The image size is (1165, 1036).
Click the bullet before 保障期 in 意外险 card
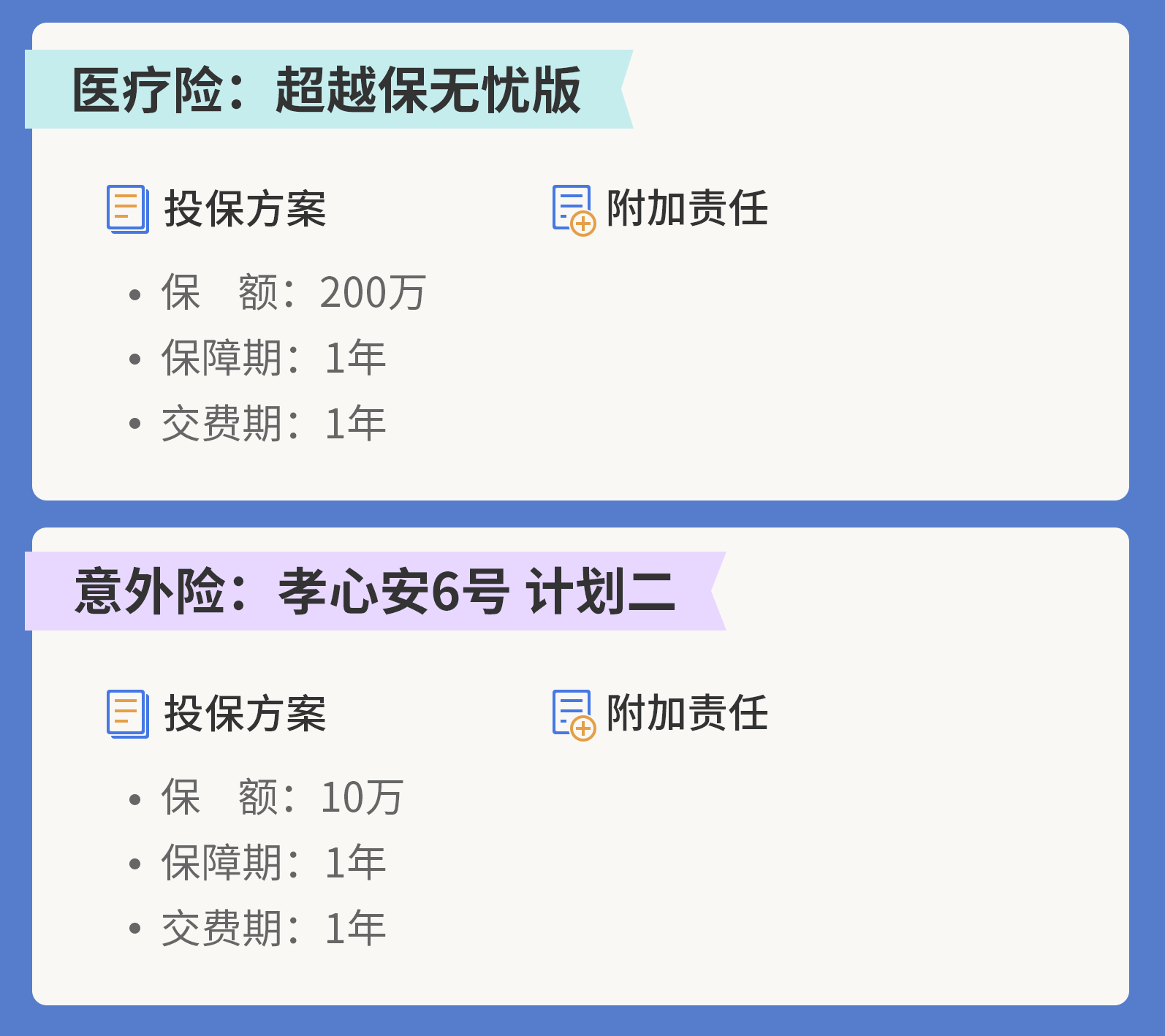[134, 864]
